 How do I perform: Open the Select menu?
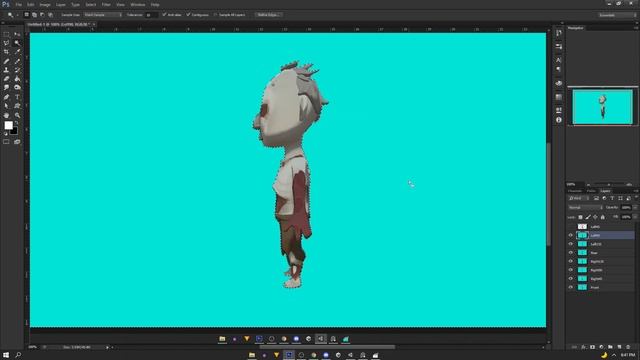[91, 4]
